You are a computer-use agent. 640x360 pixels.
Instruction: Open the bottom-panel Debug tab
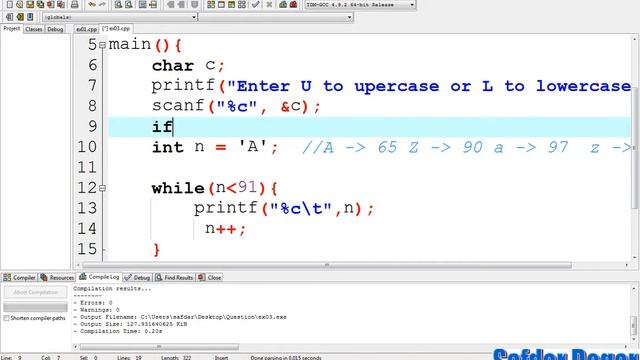pyautogui.click(x=137, y=278)
